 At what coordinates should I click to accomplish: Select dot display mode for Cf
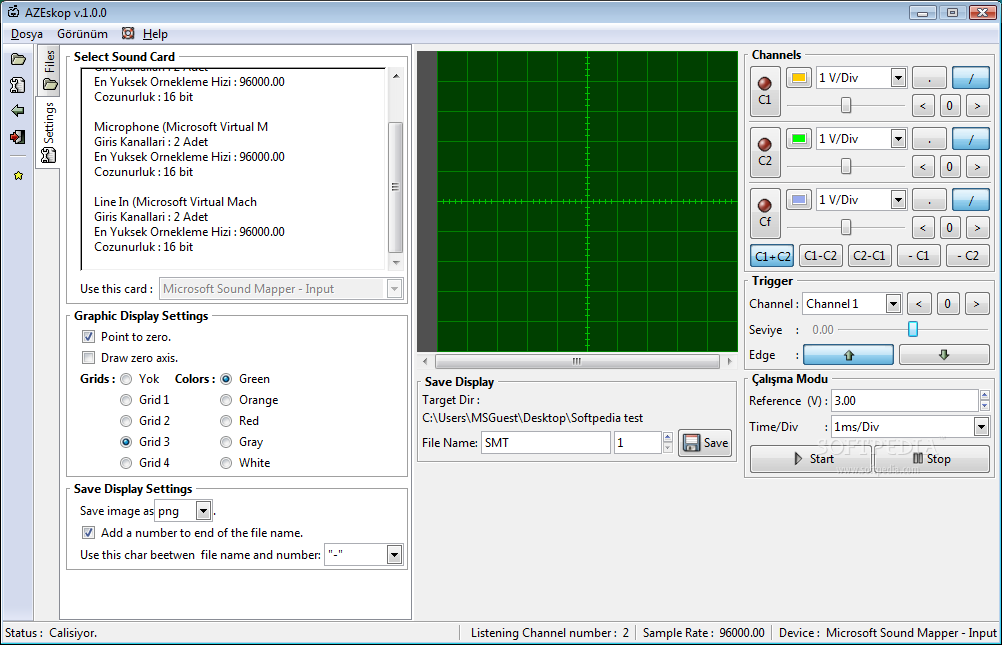[929, 199]
